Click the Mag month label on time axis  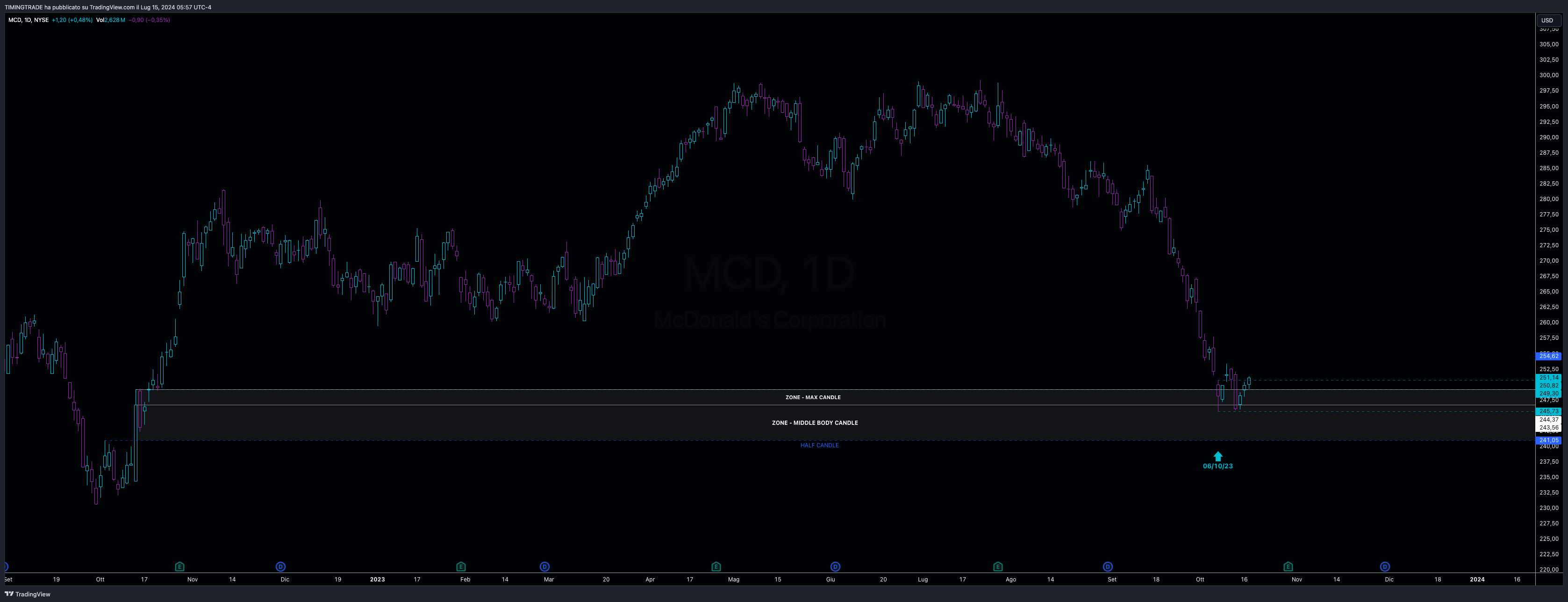tap(733, 580)
